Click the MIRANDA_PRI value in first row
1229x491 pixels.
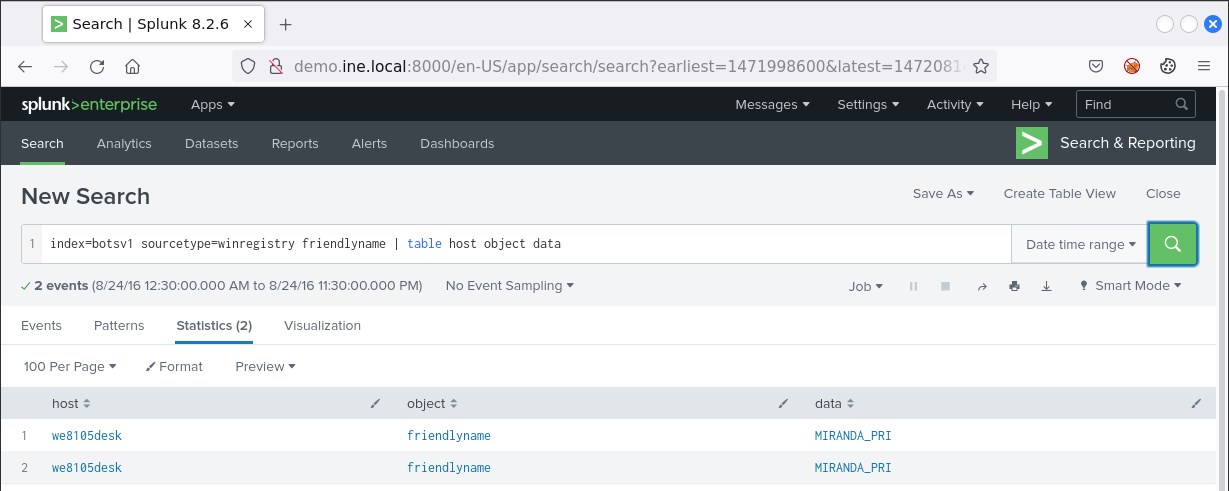852,436
